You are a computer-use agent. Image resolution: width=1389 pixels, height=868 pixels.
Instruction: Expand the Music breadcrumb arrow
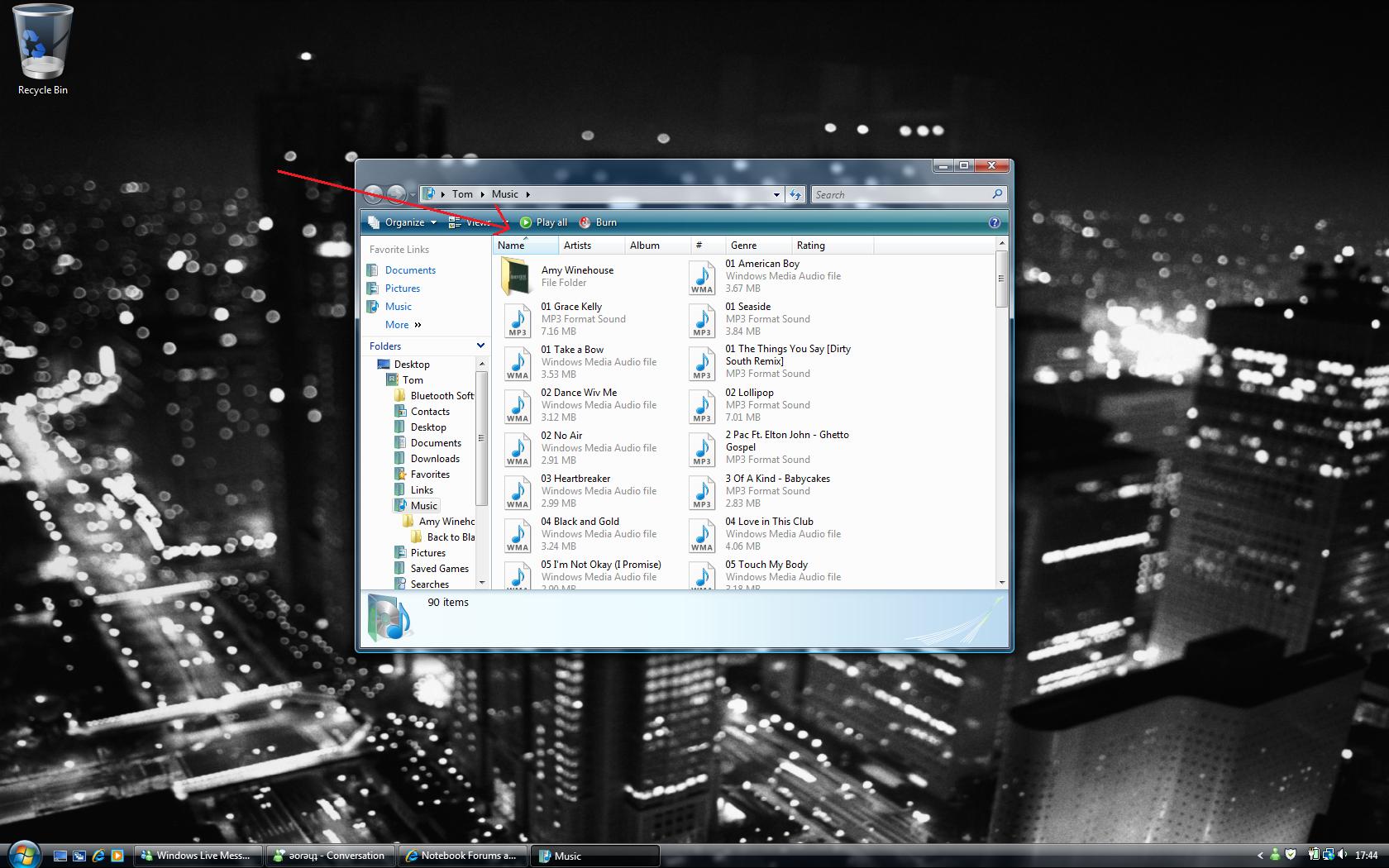(527, 194)
